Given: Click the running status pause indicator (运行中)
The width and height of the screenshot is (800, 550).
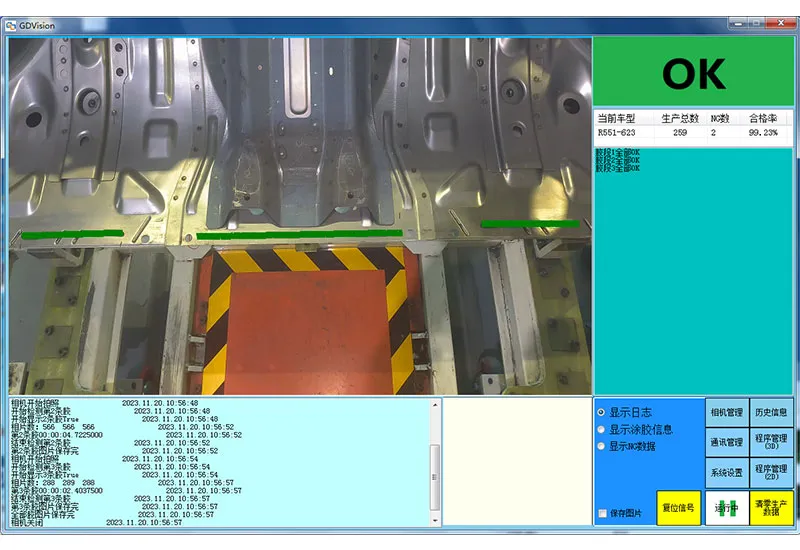Looking at the screenshot, I should coord(726,507).
